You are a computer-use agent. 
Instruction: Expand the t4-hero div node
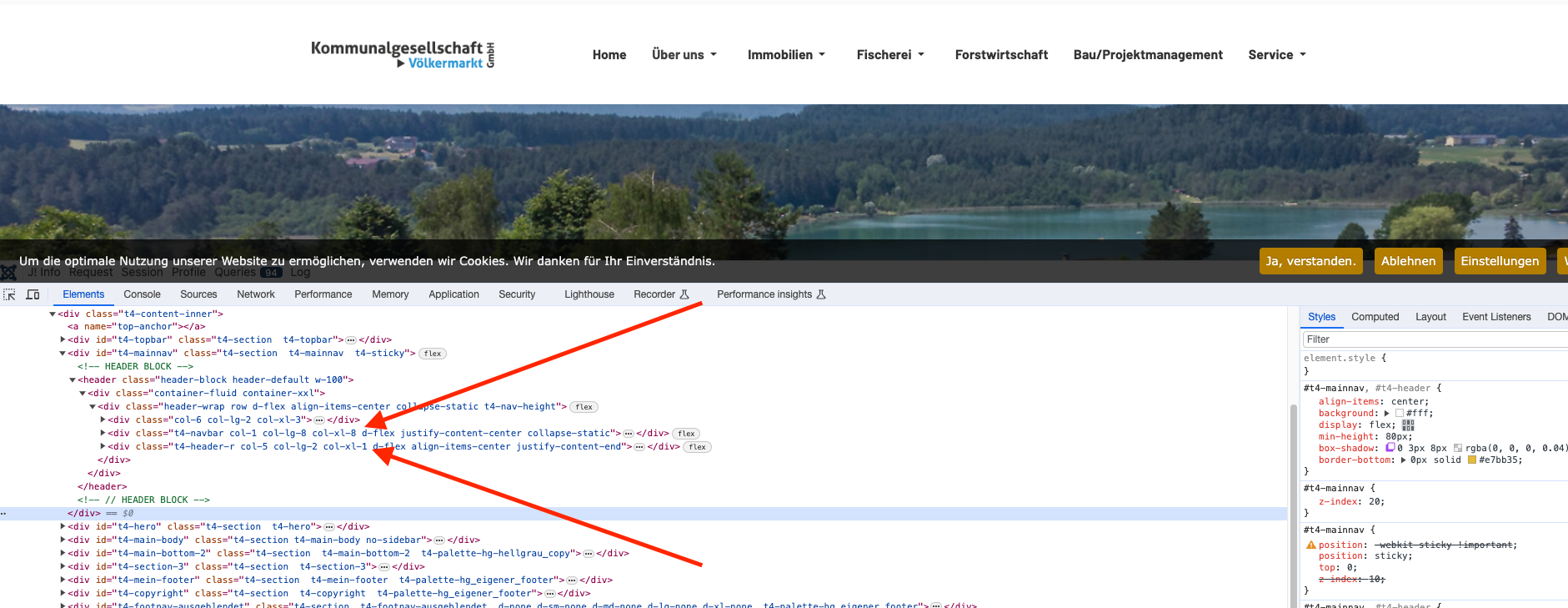[63, 527]
